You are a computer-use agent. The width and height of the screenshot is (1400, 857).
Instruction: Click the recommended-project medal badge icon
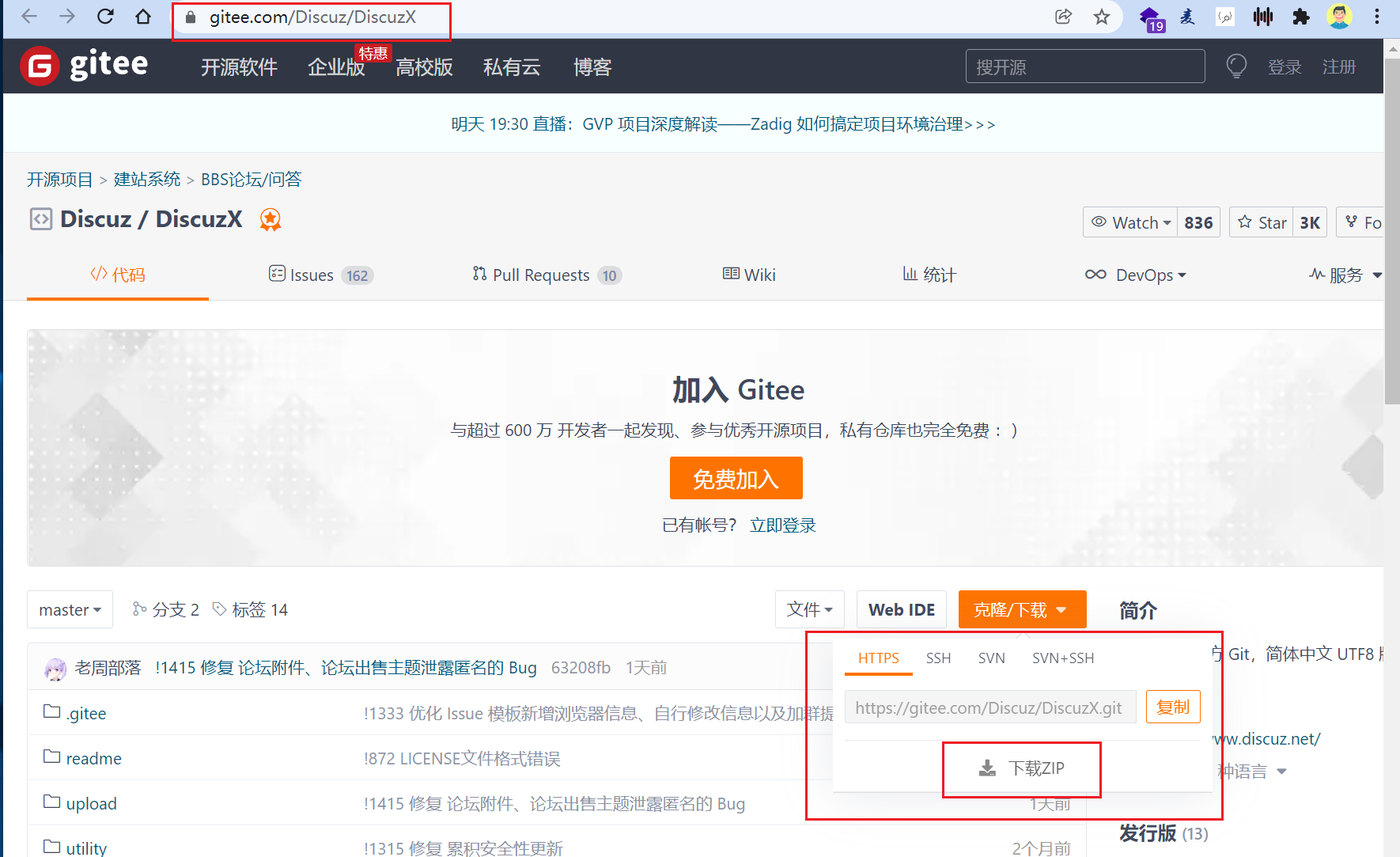pos(271,219)
